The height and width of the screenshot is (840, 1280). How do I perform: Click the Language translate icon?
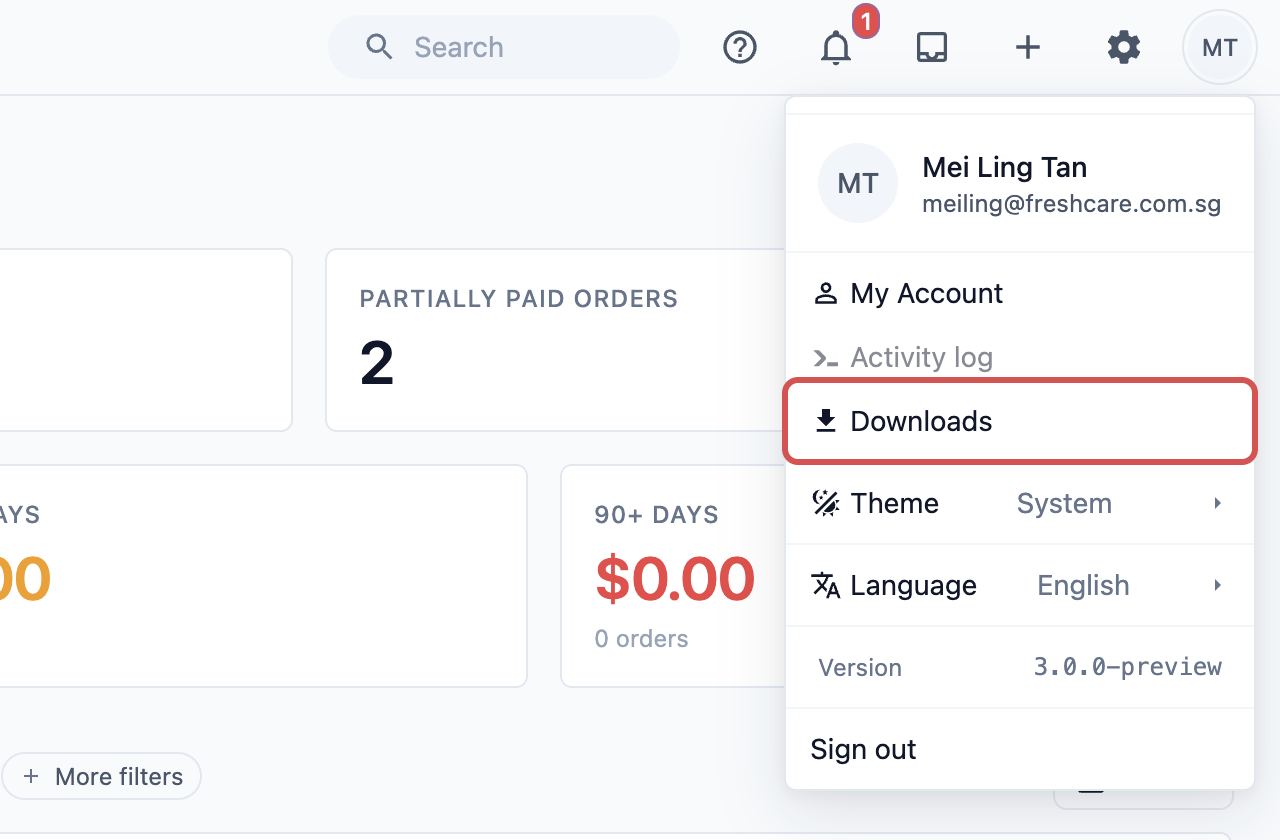click(825, 585)
